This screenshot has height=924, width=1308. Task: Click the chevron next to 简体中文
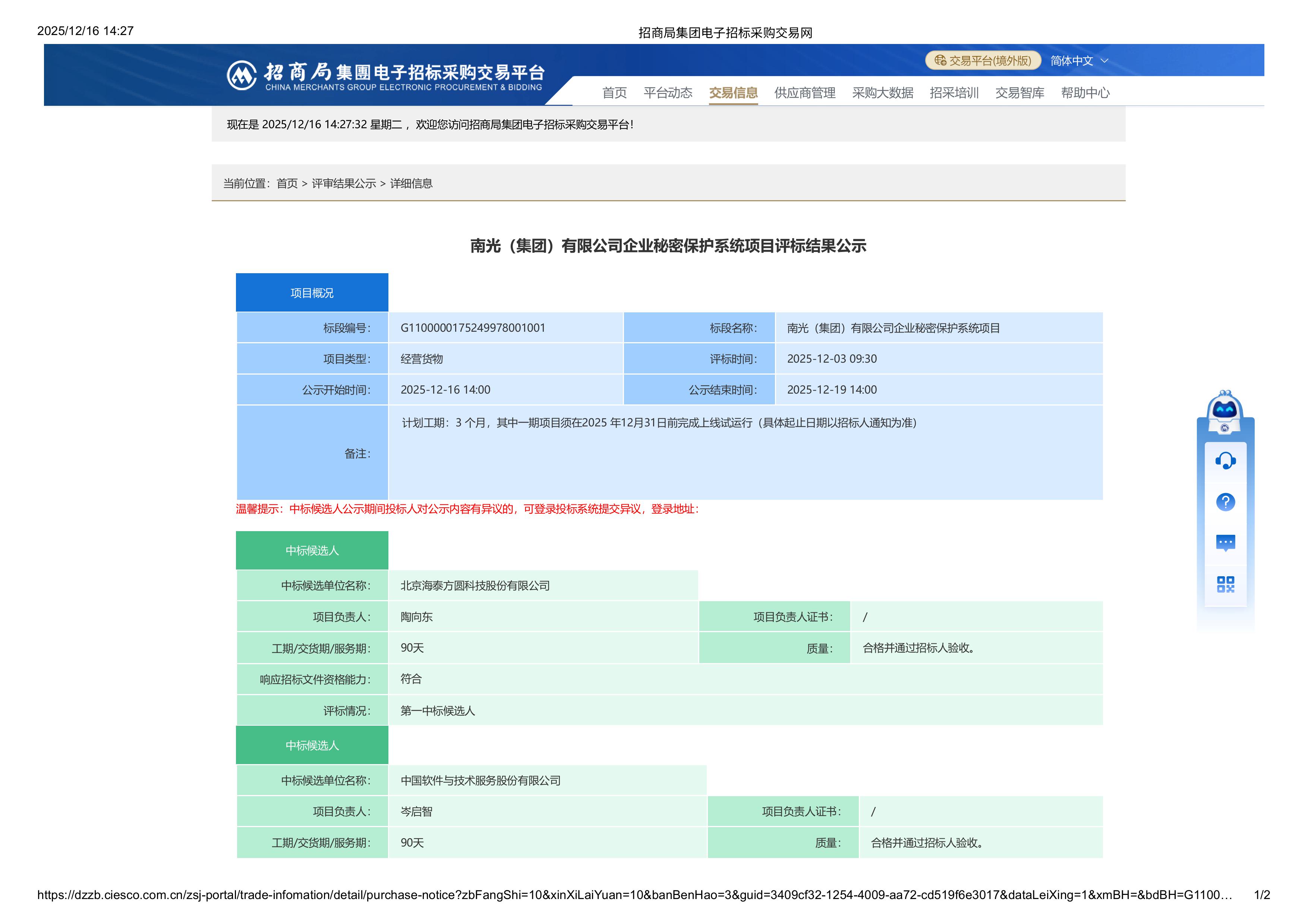(x=1104, y=60)
